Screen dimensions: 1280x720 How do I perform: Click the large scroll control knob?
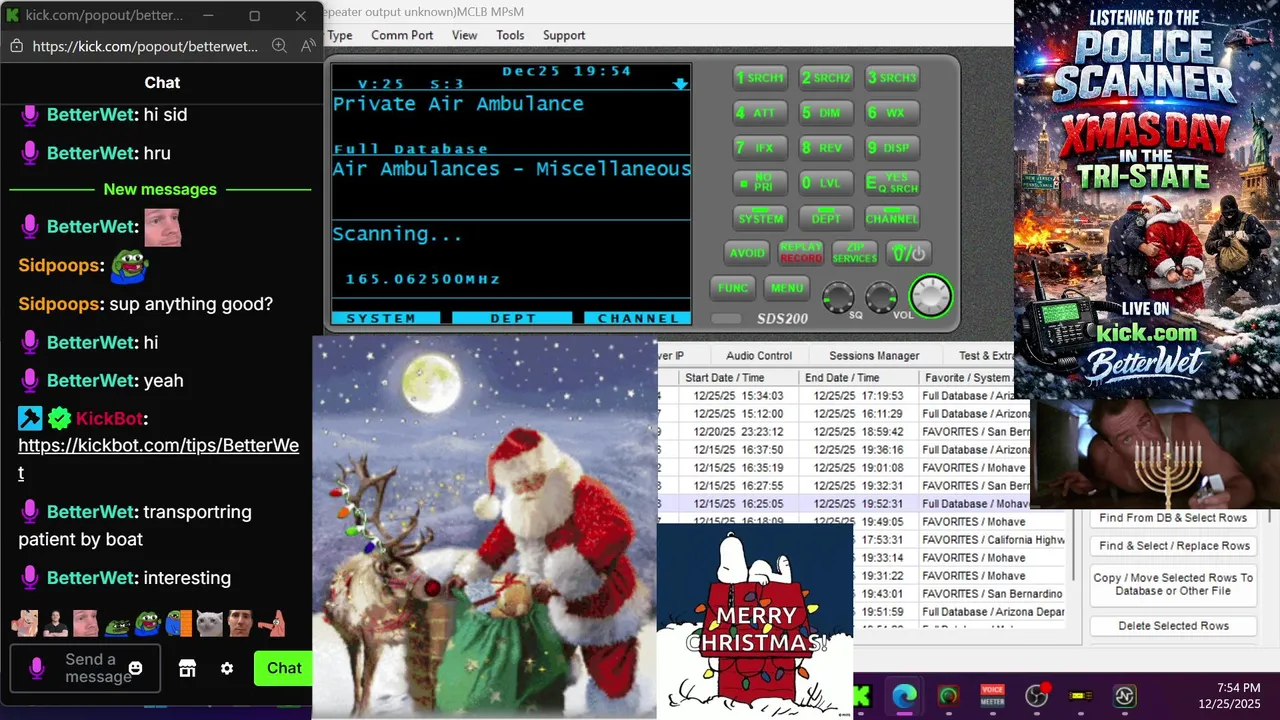point(931,296)
